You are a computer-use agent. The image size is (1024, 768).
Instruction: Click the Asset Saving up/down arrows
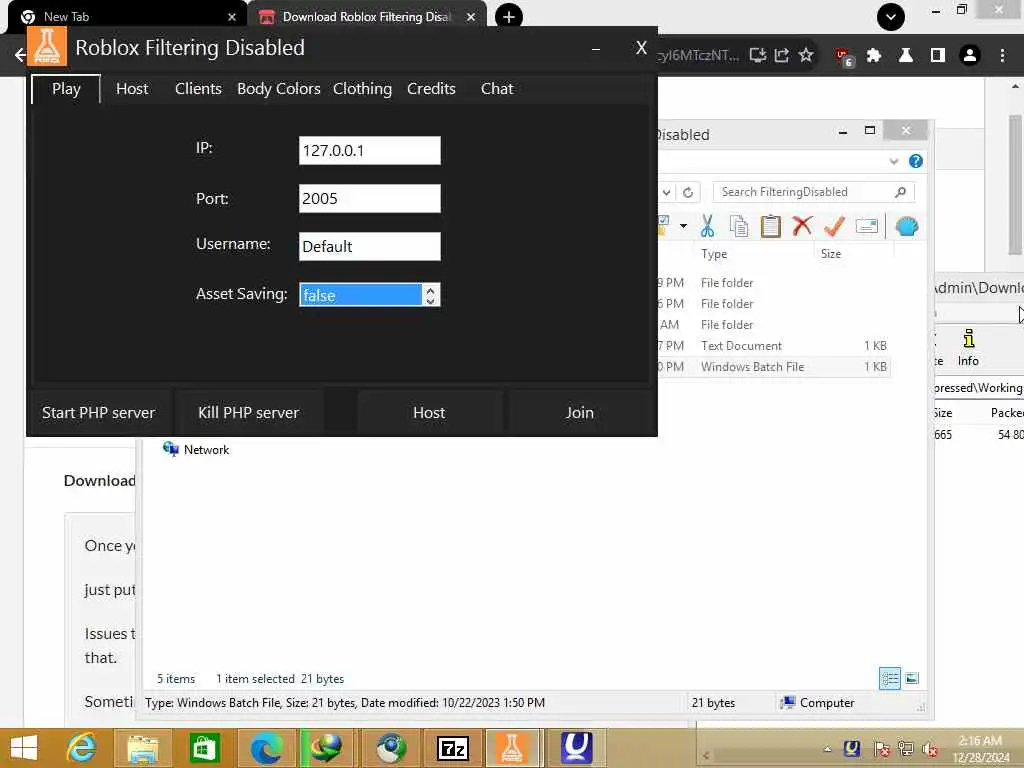click(430, 295)
